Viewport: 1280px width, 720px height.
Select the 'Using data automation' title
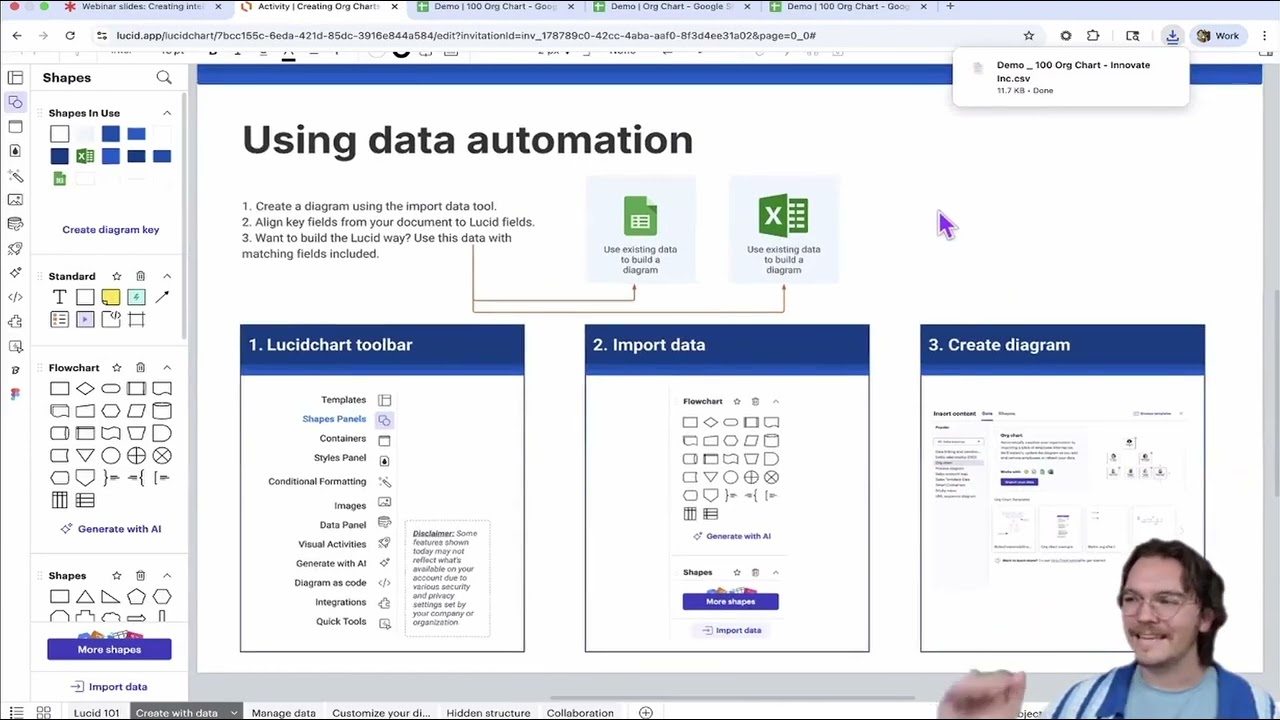[x=467, y=139]
